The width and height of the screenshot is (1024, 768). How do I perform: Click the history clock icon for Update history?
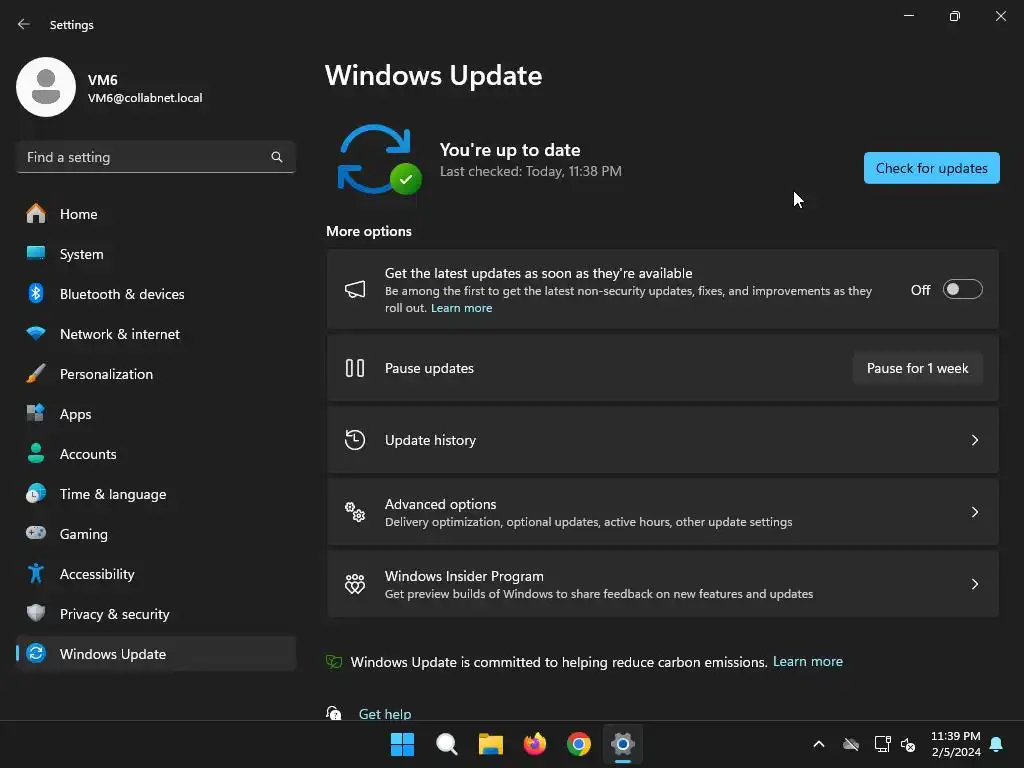coord(355,440)
